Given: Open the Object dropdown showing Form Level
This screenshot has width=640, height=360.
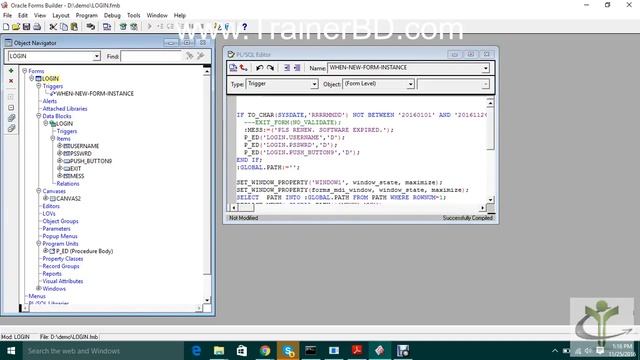Looking at the screenshot, I should tap(410, 84).
